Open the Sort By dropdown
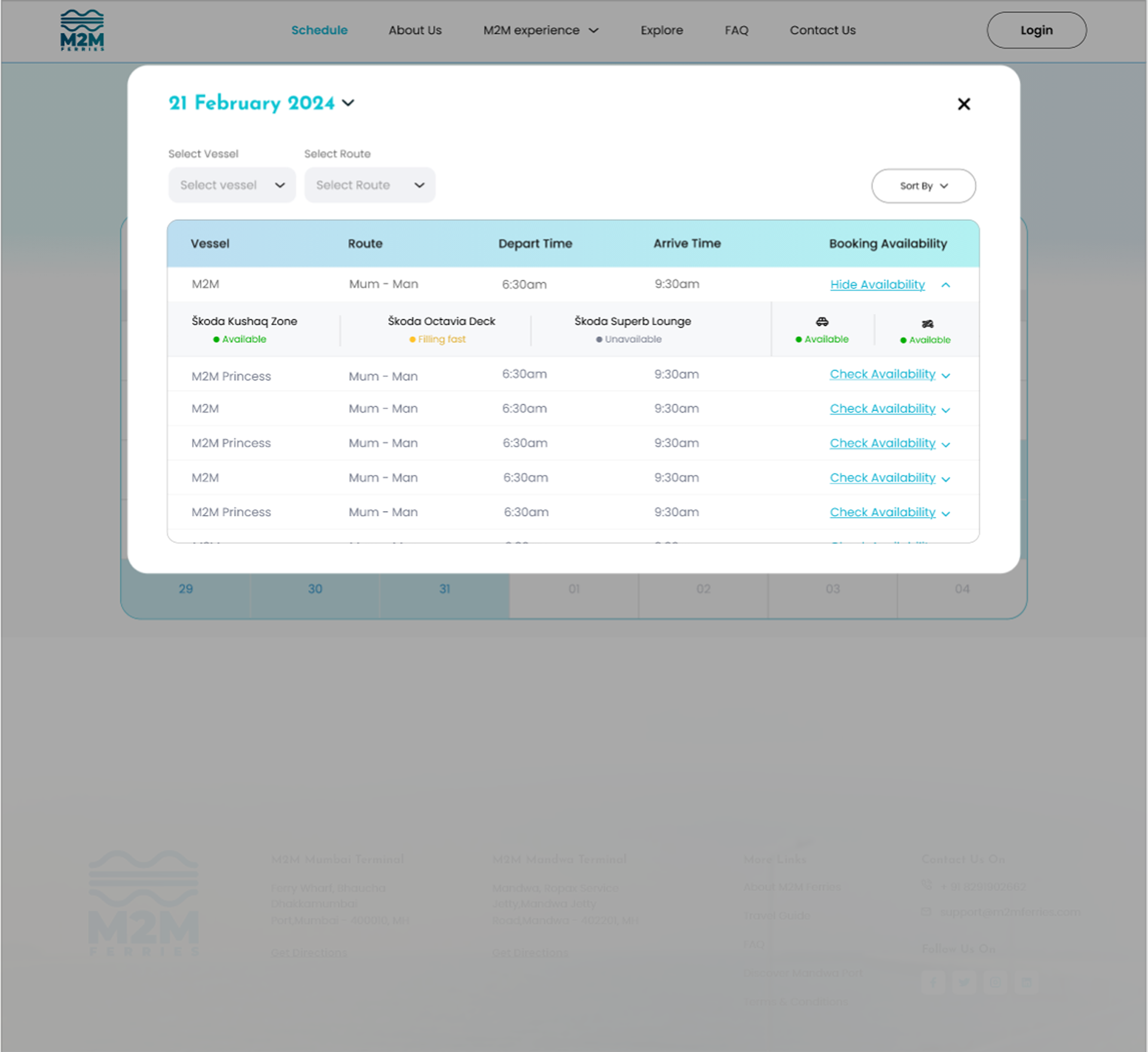 pos(923,186)
